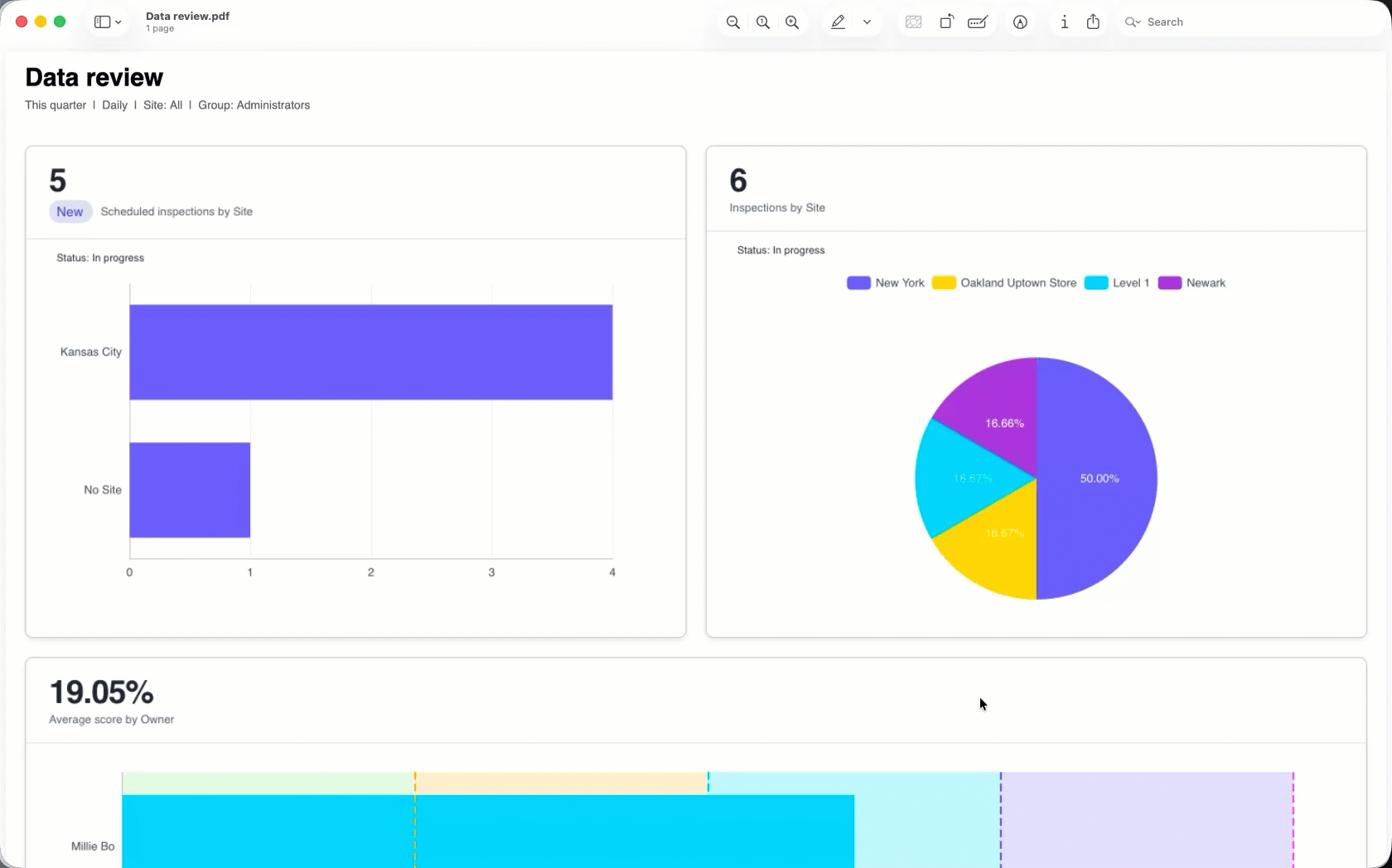Click 'Site: All' filter text
This screenshot has width=1392, height=868.
[162, 105]
